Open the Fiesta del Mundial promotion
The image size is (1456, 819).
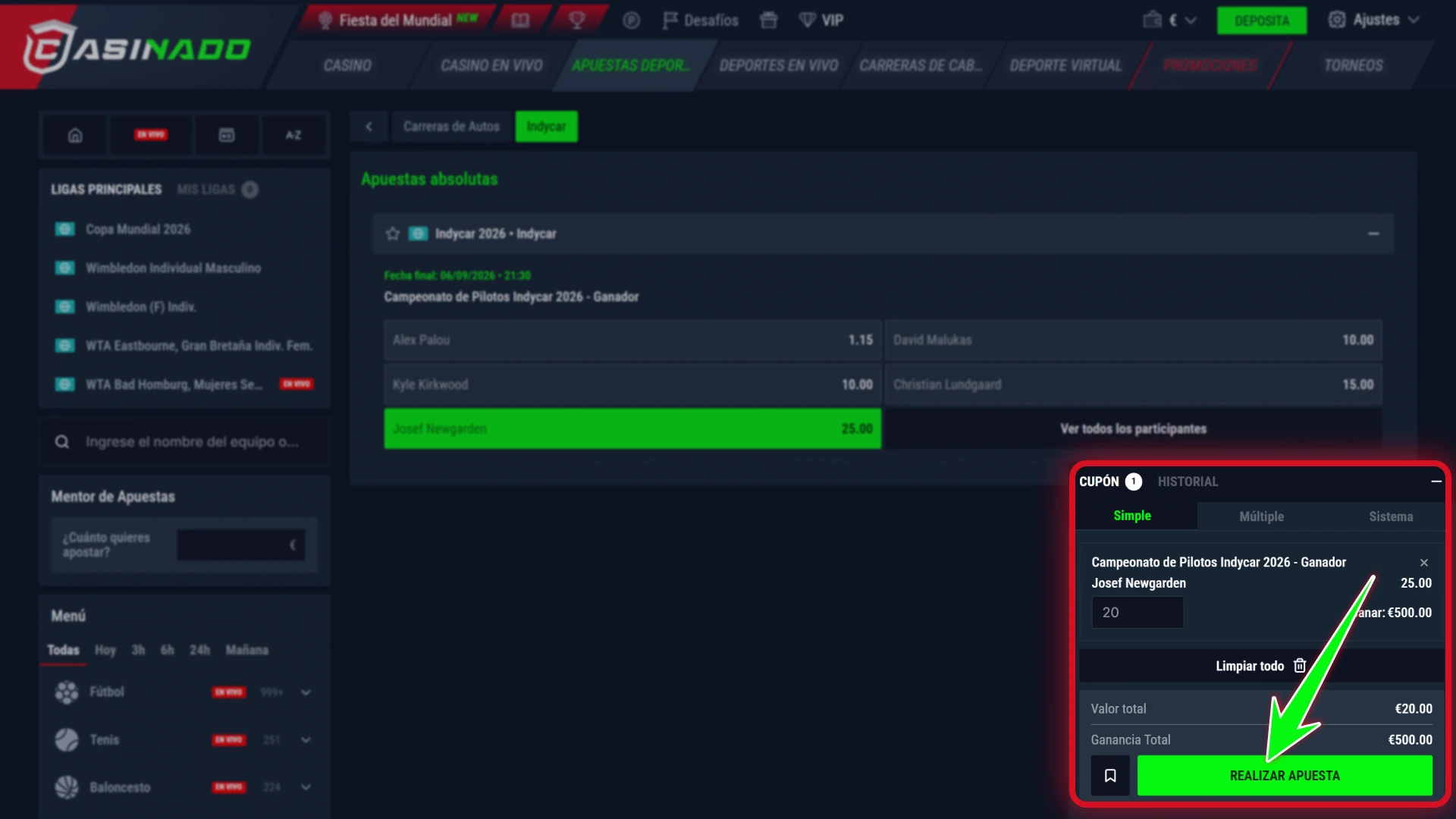click(397, 20)
